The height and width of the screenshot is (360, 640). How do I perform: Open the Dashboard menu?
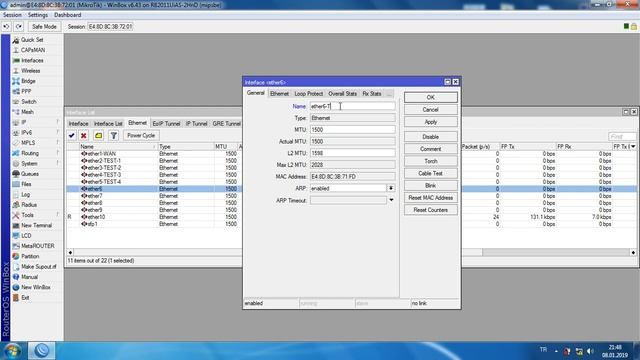[x=67, y=15]
